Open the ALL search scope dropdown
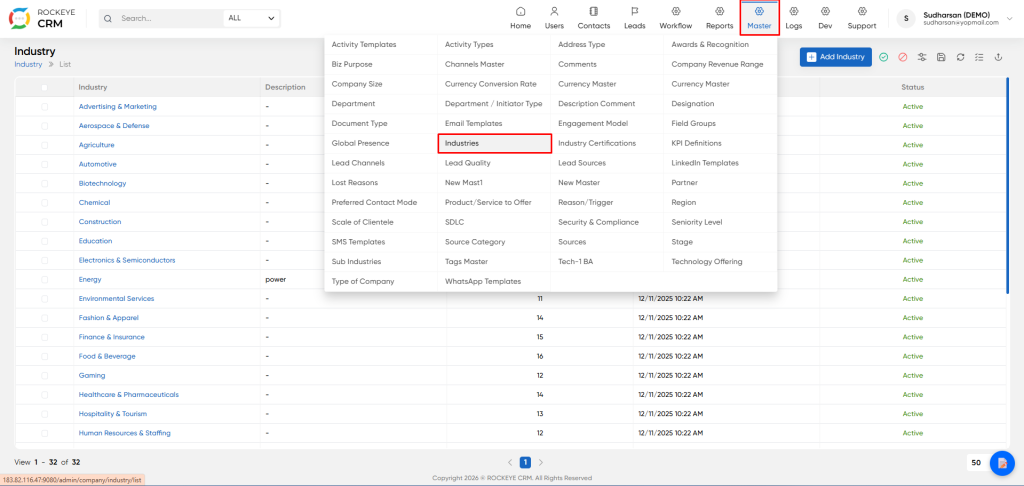Screen dimensions: 1024x486 [x=251, y=18]
